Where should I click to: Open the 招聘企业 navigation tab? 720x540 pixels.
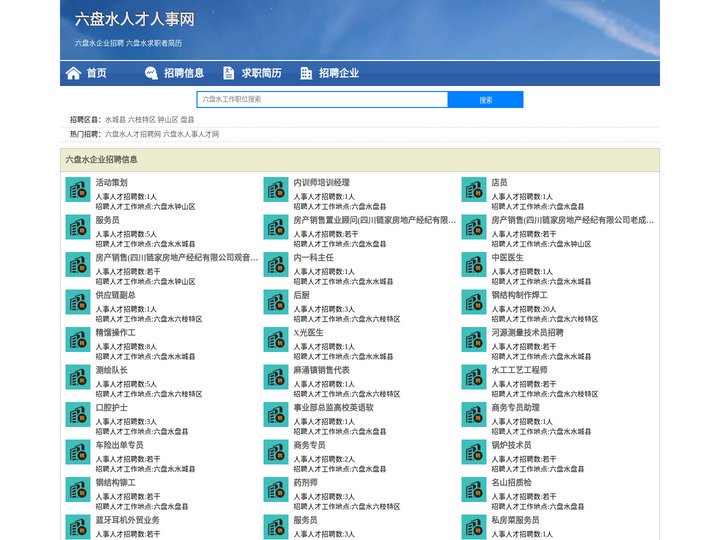[339, 73]
